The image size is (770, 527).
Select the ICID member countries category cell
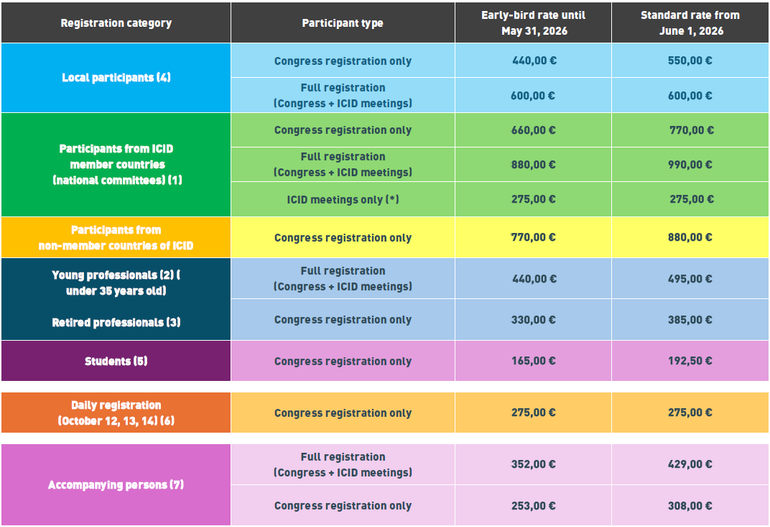pos(116,164)
